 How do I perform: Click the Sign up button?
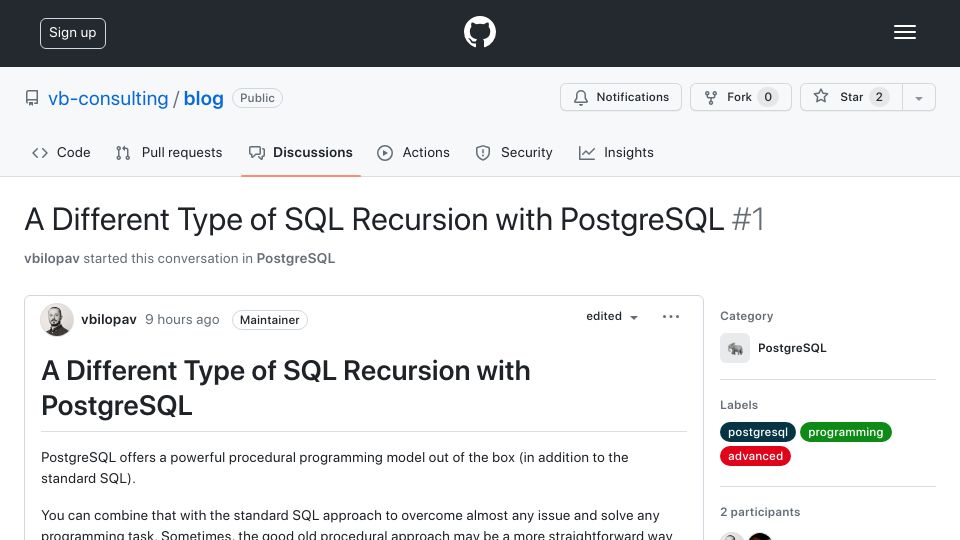(x=73, y=33)
